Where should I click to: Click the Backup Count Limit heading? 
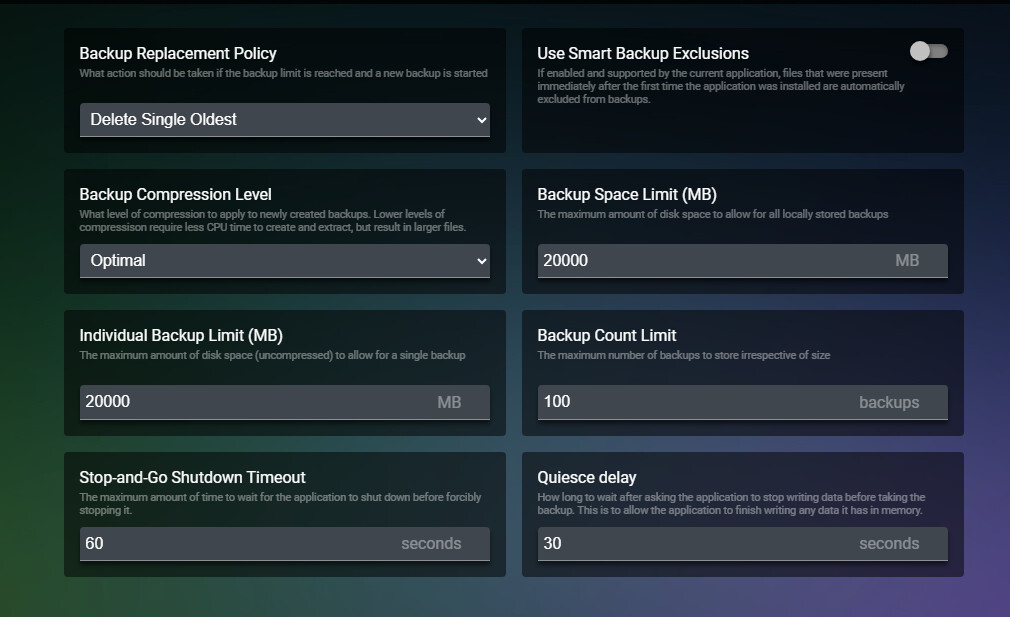(606, 335)
